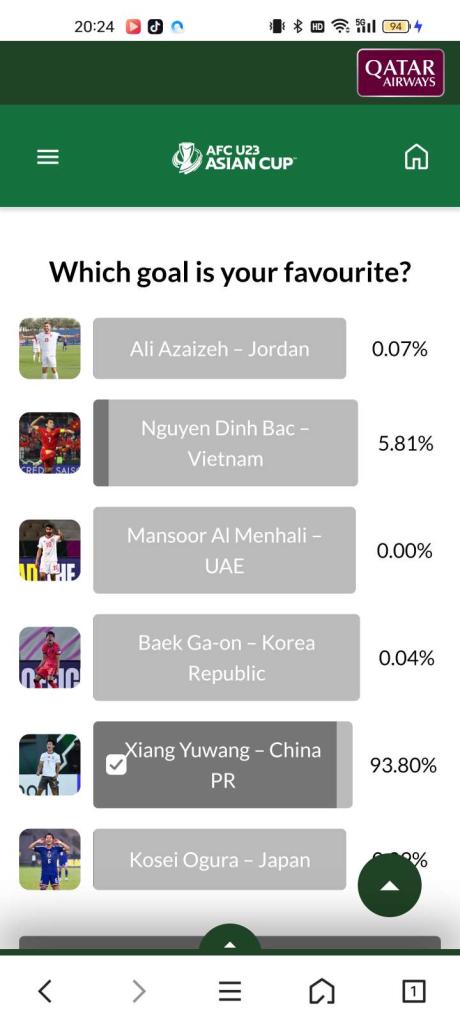Choose Baek Ga-on – Korea Republic option
This screenshot has height=1027, width=460.
click(x=226, y=658)
